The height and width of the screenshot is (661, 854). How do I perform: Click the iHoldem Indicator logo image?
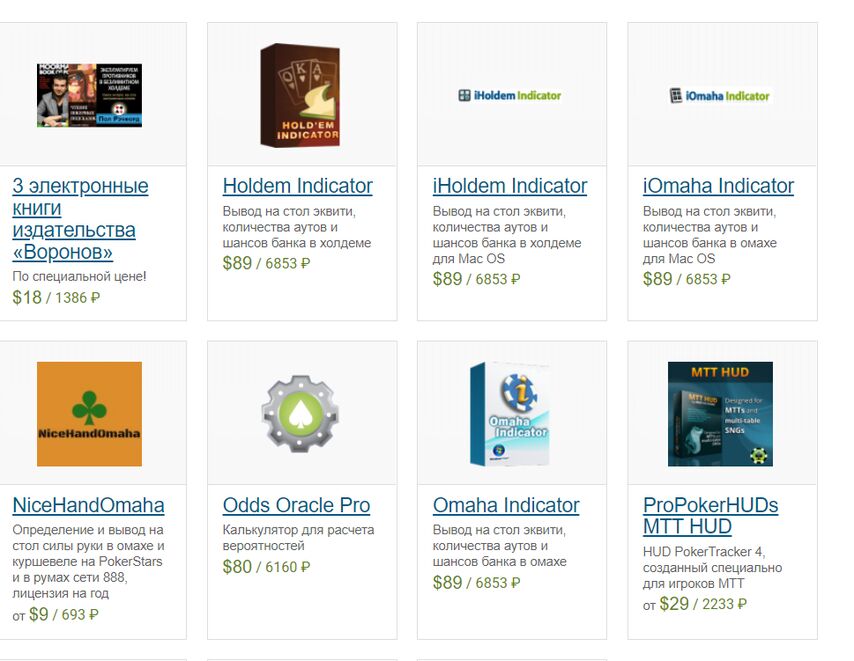pyautogui.click(x=510, y=96)
